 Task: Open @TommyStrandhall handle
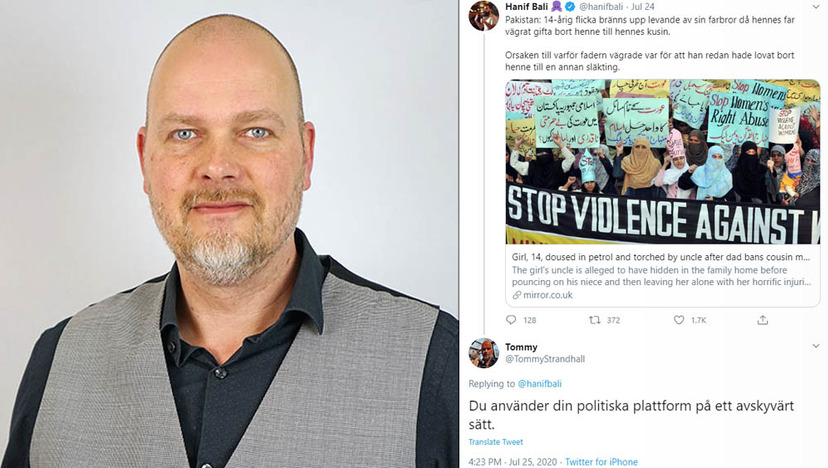coord(545,359)
